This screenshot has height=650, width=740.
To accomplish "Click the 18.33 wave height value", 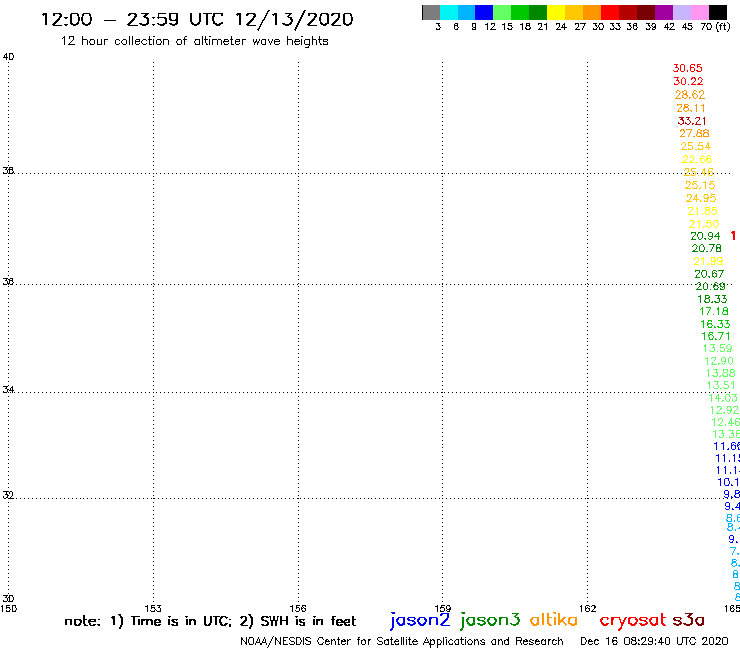I will [712, 299].
